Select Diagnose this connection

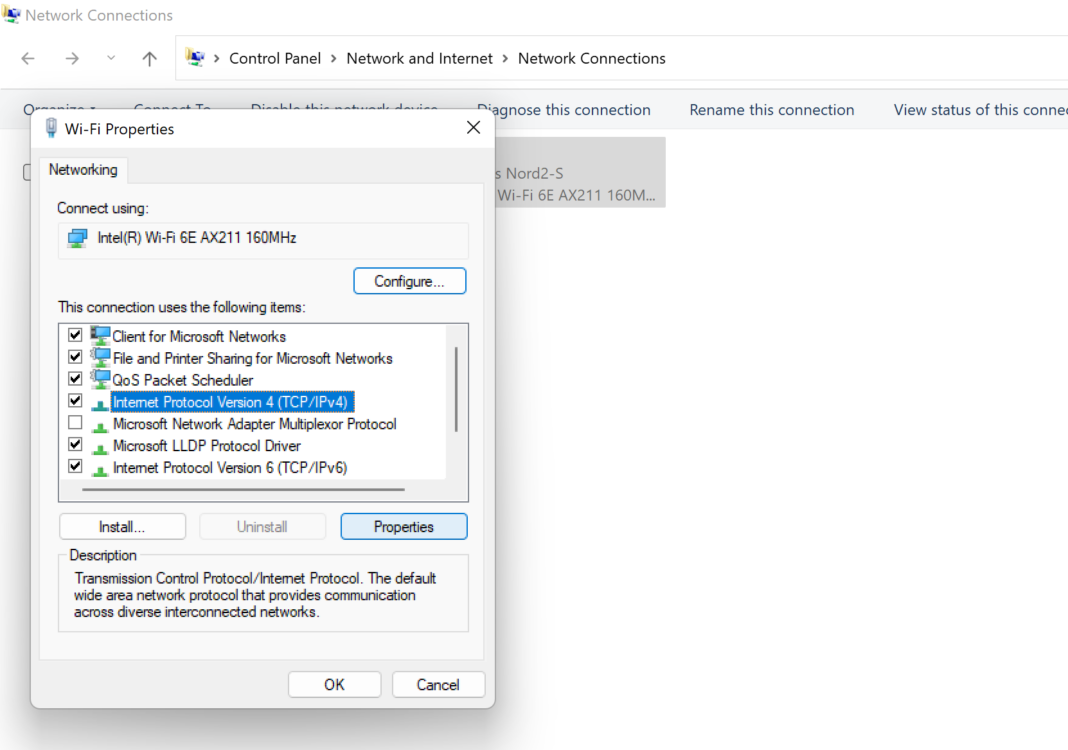(564, 109)
